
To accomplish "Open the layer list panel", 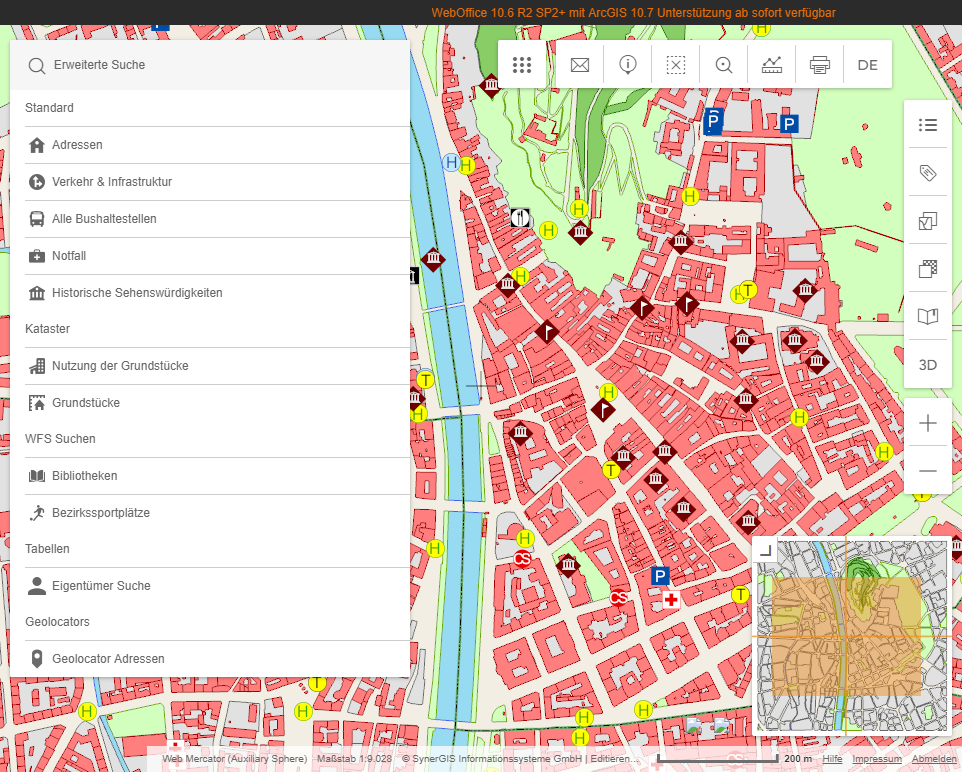I will [x=928, y=125].
